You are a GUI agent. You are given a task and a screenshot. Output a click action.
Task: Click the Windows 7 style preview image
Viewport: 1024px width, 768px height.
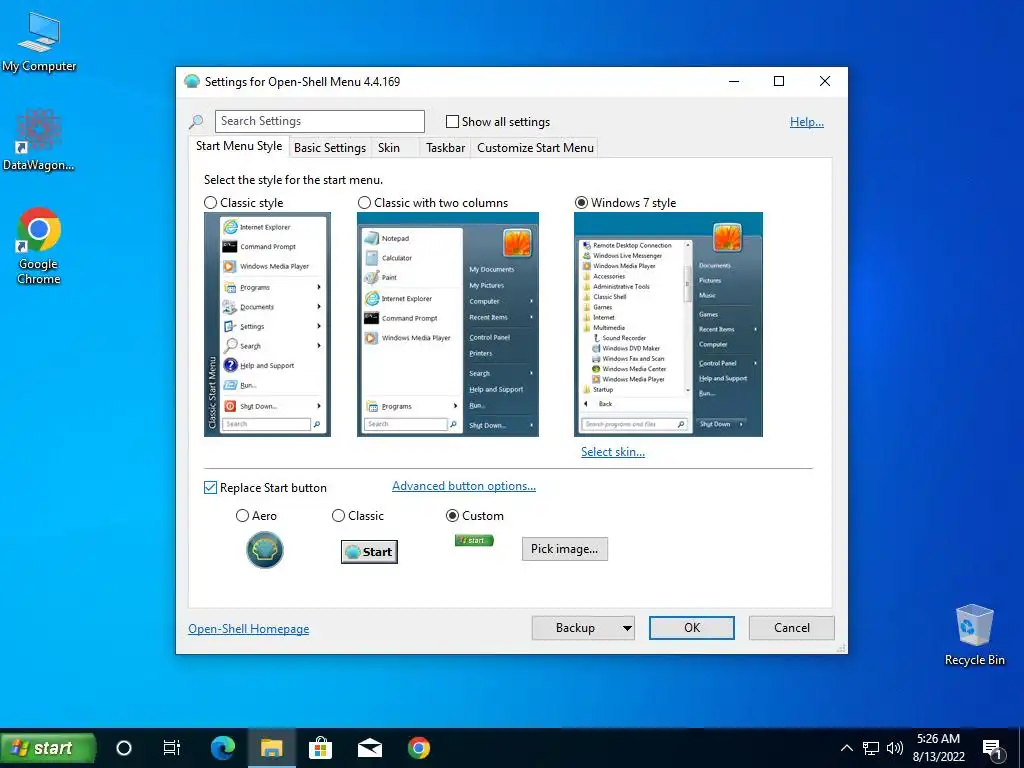tap(668, 325)
